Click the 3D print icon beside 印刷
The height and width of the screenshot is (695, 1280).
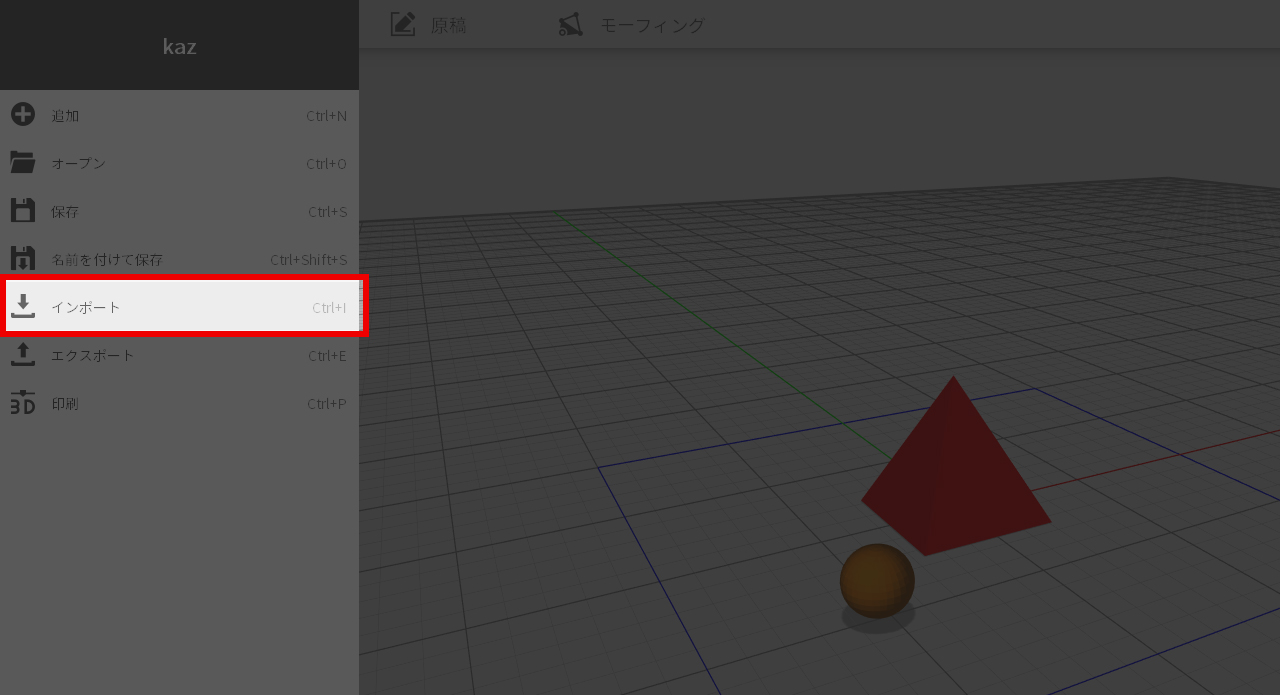[22, 403]
